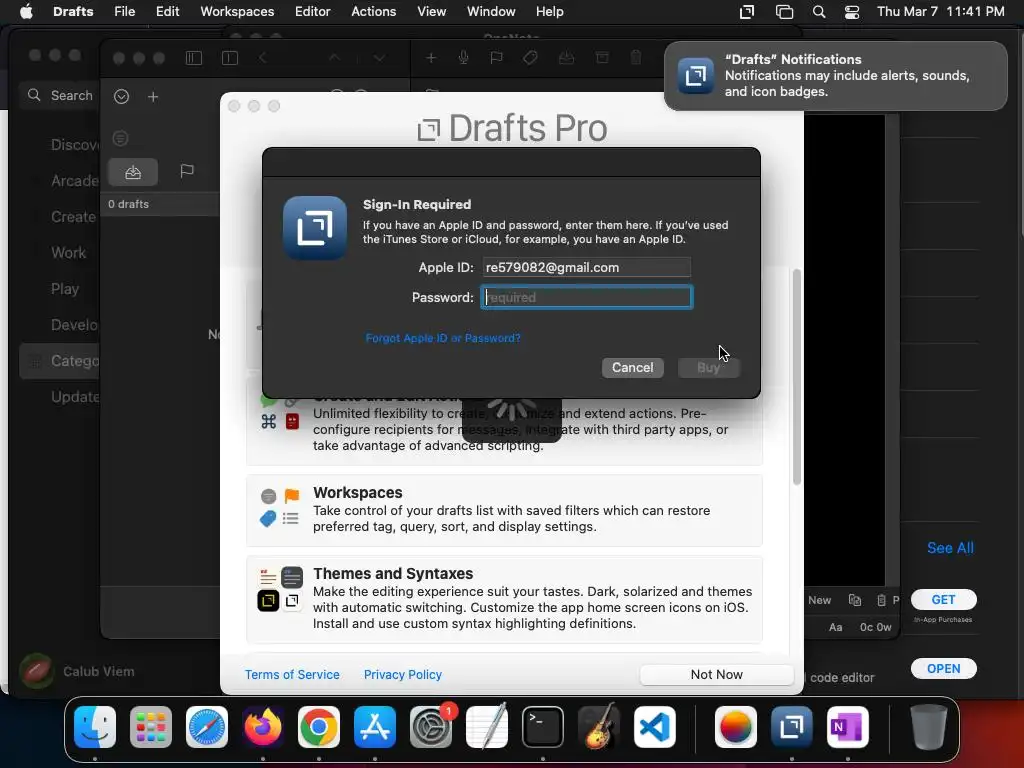Screen dimensions: 1024x768
Task: Open the Help menu
Action: (x=549, y=12)
